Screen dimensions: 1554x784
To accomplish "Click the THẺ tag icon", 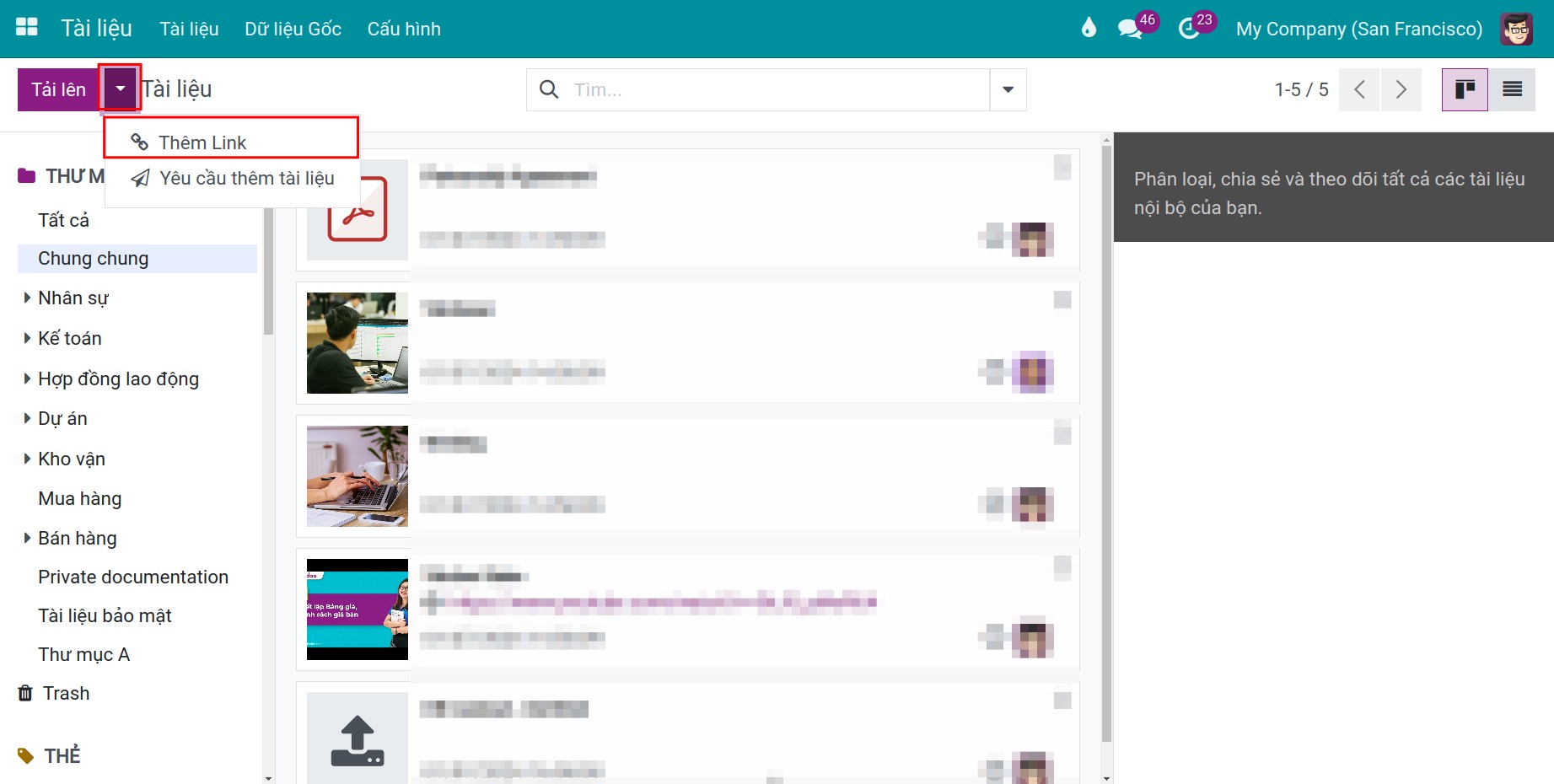I will point(25,755).
